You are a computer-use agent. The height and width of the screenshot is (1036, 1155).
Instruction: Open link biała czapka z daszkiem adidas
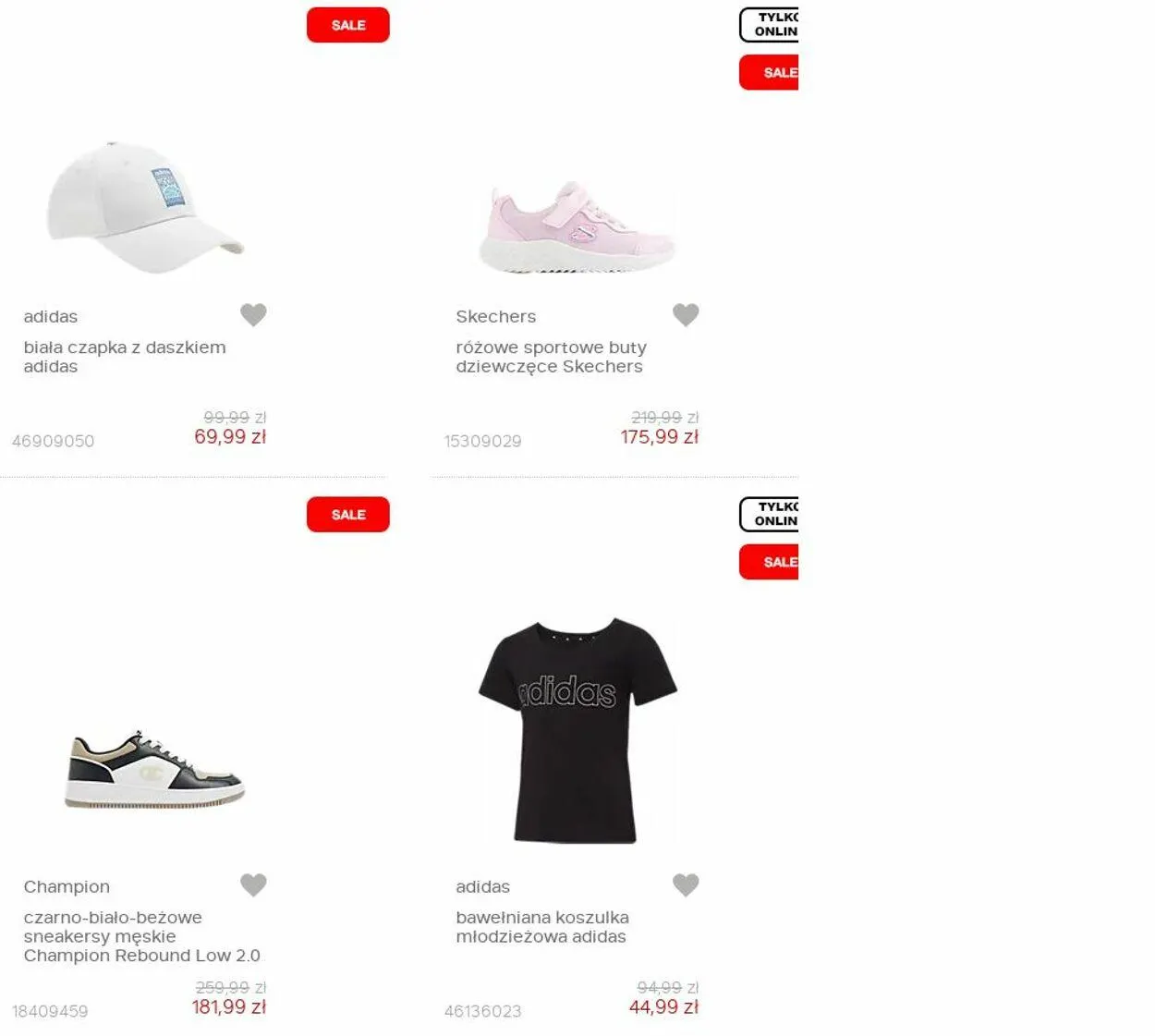(125, 357)
